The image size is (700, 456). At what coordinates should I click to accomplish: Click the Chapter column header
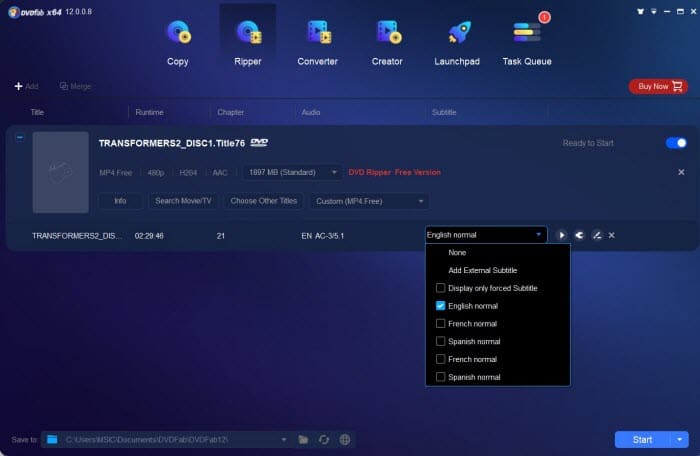coord(230,112)
